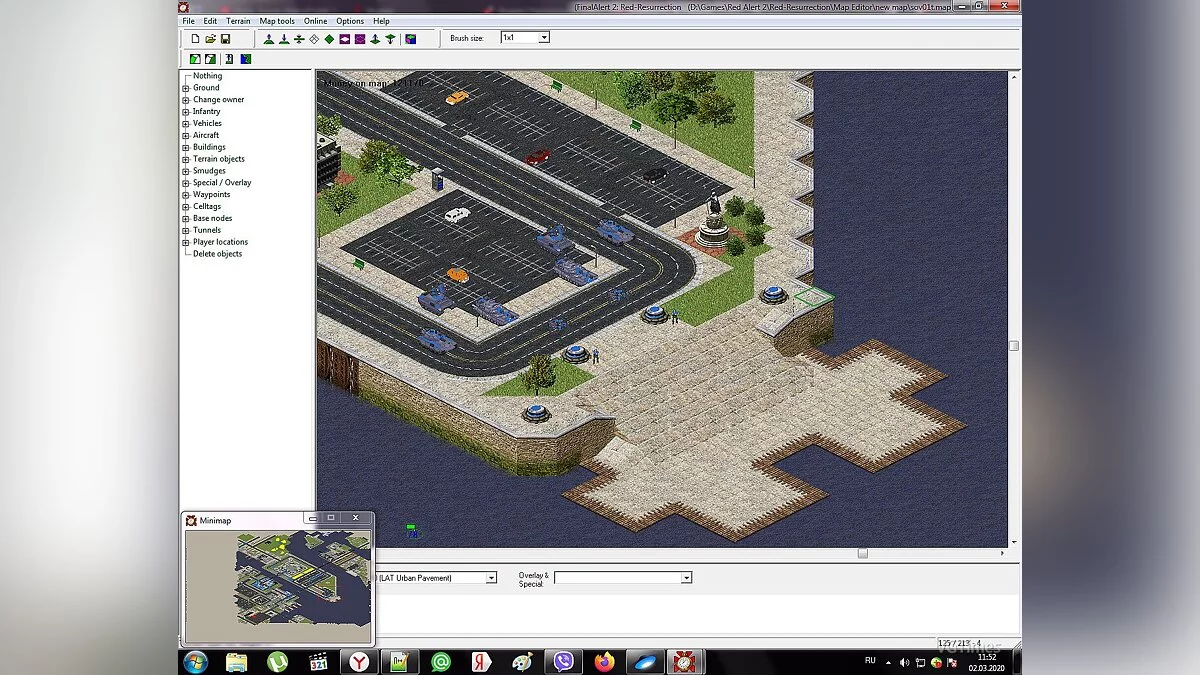Screen dimensions: 1200x675
Task: Expand the Buildings category
Action: pos(185,146)
